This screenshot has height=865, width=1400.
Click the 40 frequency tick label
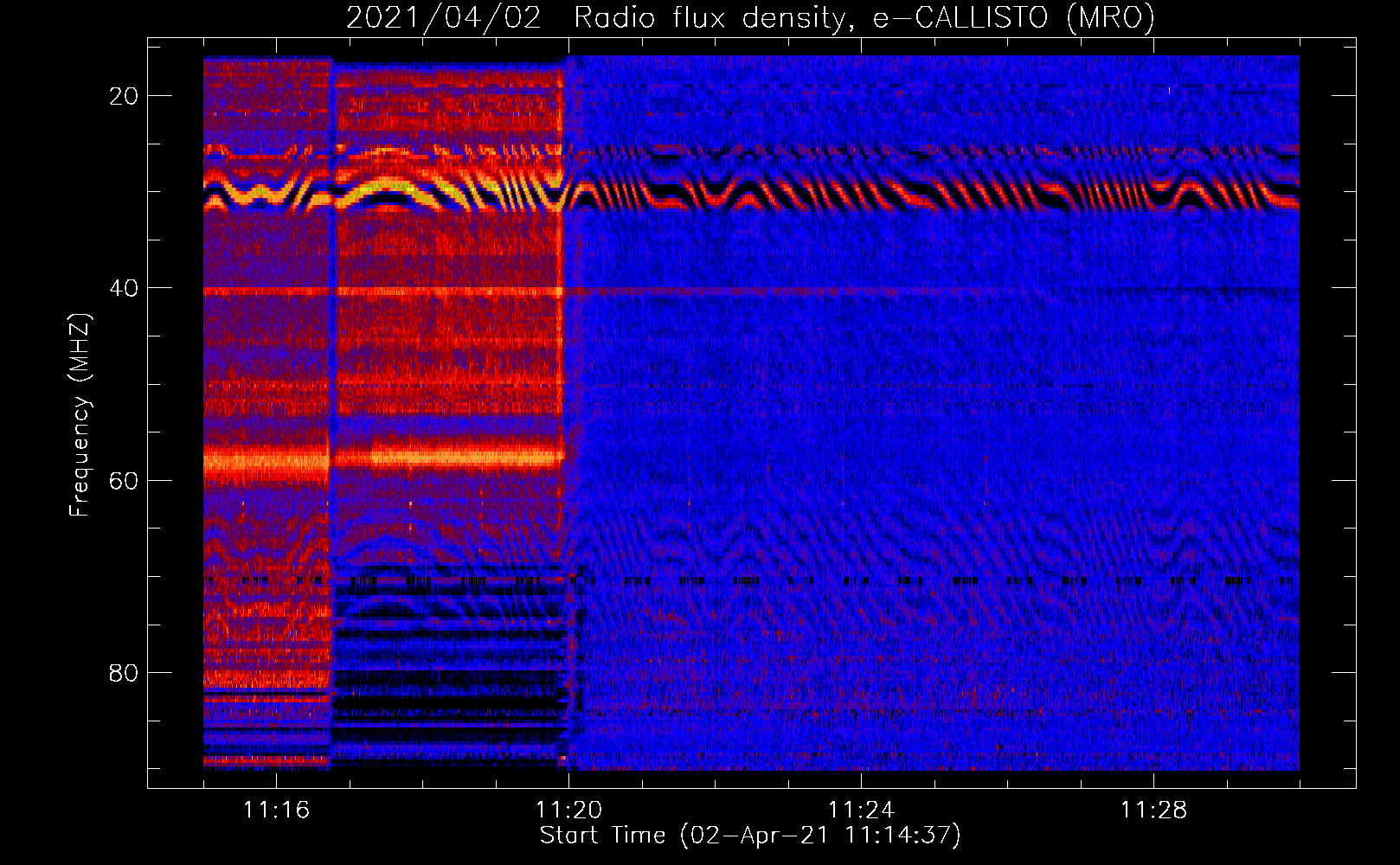124,288
